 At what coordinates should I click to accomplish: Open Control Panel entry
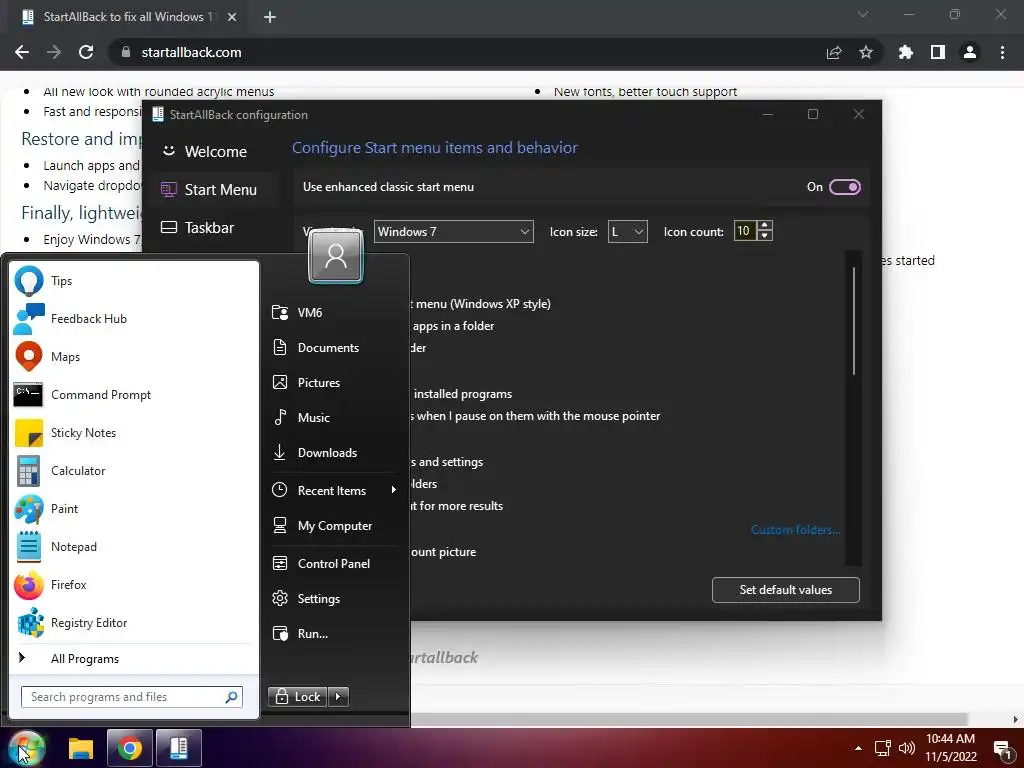tap(334, 563)
